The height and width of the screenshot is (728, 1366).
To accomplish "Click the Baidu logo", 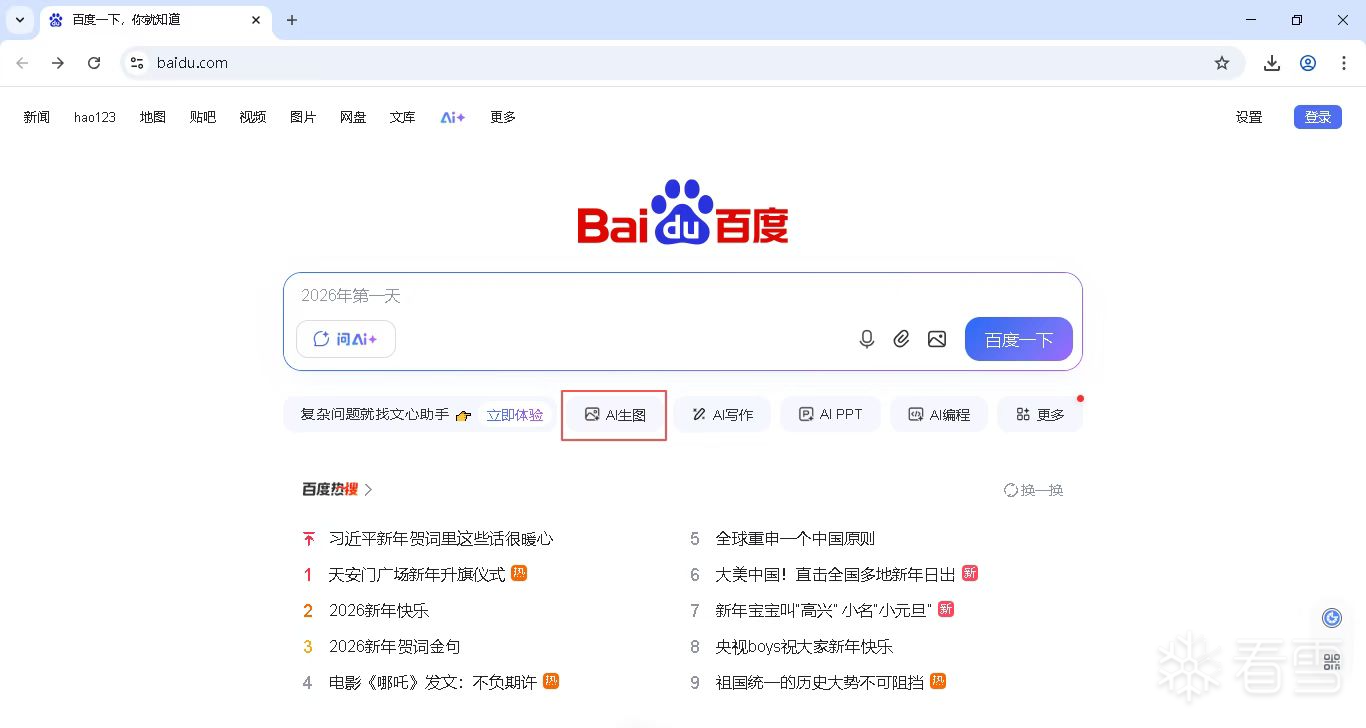I will tap(683, 212).
